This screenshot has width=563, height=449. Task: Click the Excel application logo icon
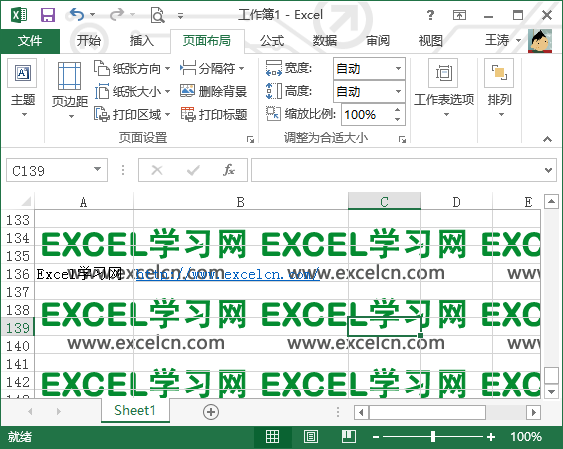pyautogui.click(x=19, y=15)
